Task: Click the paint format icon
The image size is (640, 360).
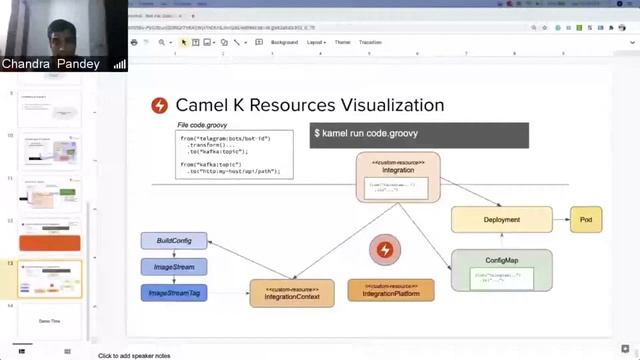Action: tap(146, 42)
